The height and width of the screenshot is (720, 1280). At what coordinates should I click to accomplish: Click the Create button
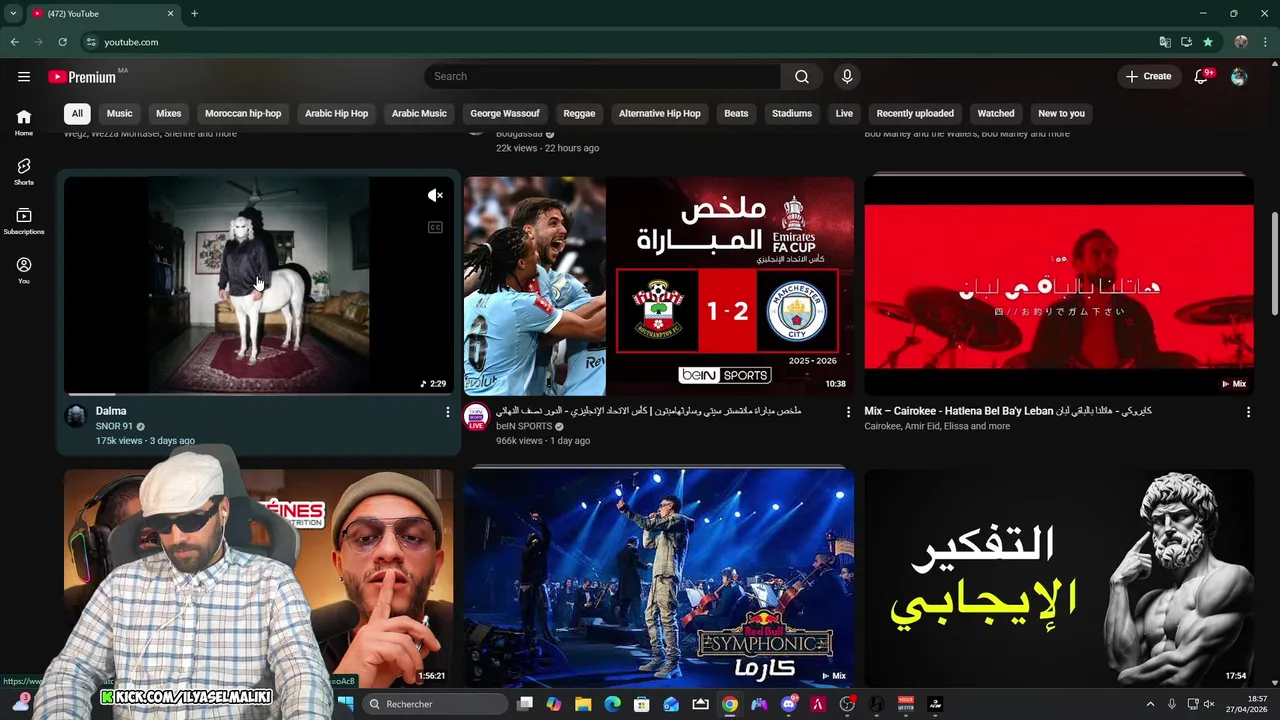point(1148,76)
